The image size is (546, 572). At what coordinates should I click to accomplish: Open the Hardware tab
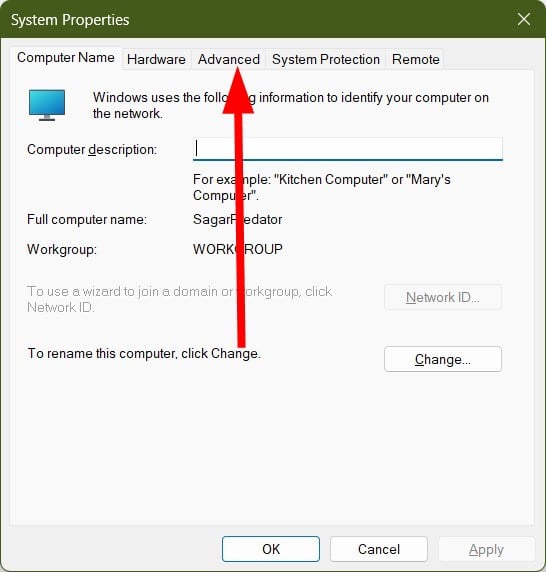click(x=156, y=59)
